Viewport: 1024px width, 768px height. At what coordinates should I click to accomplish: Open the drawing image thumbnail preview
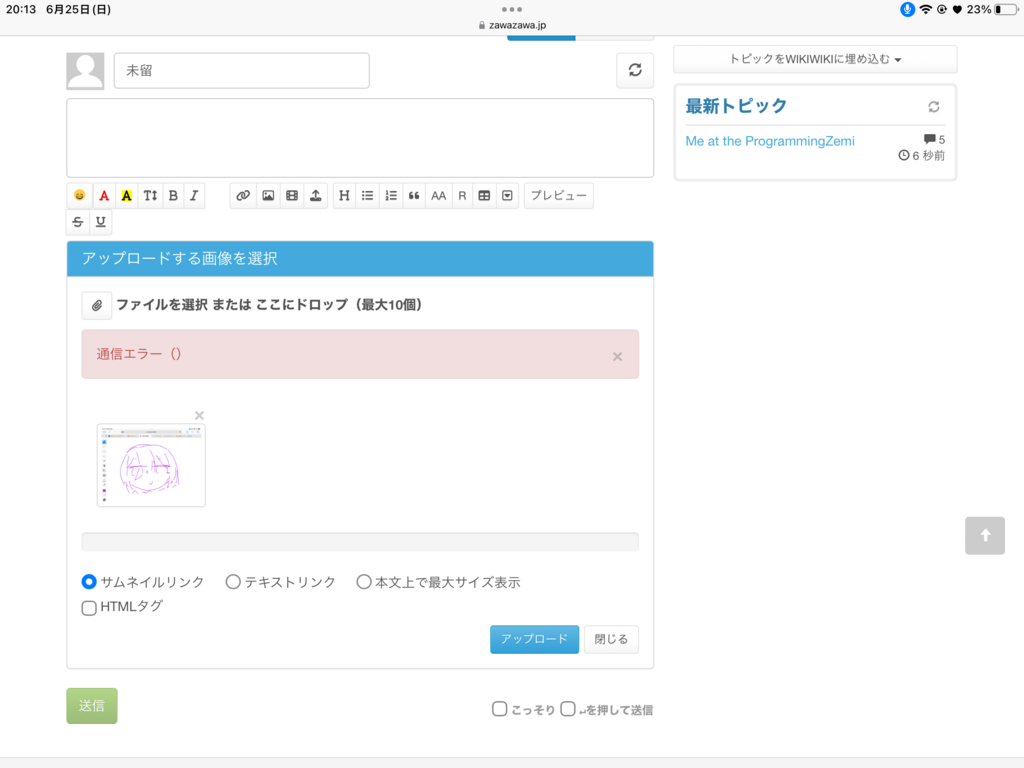tap(151, 465)
